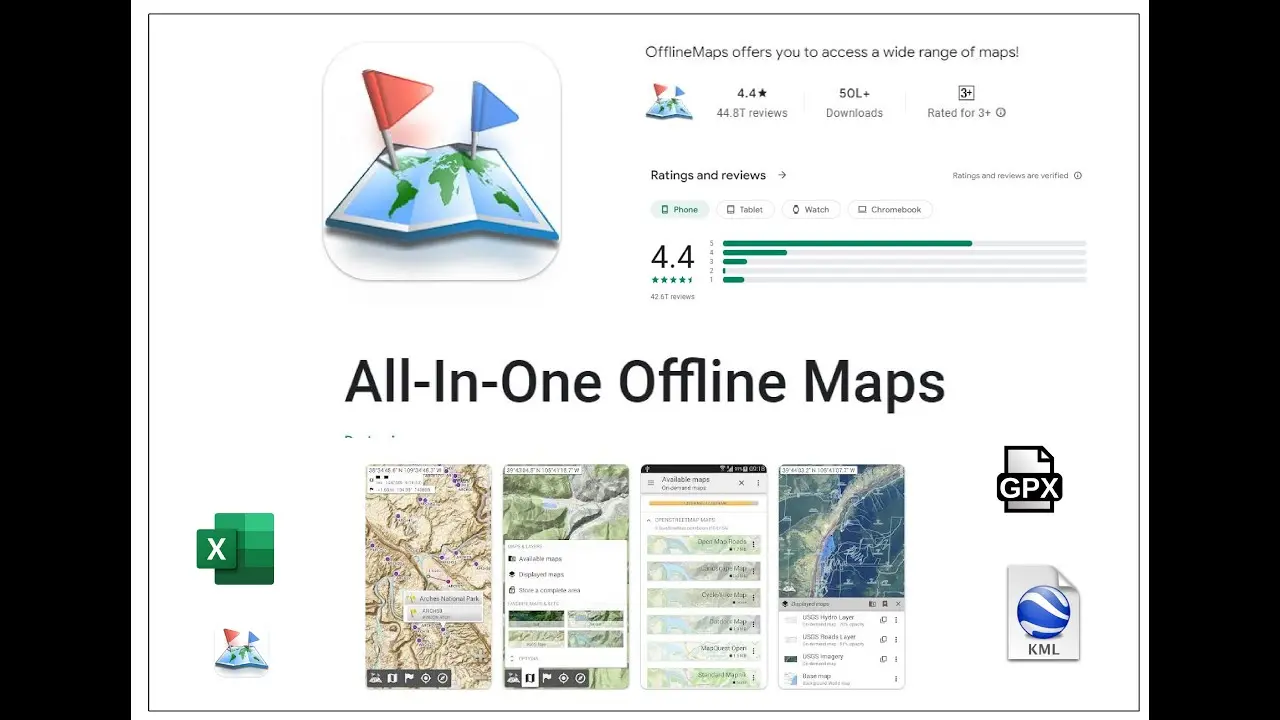This screenshot has width=1280, height=720.
Task: Click the GPX file icon
Action: click(x=1029, y=480)
